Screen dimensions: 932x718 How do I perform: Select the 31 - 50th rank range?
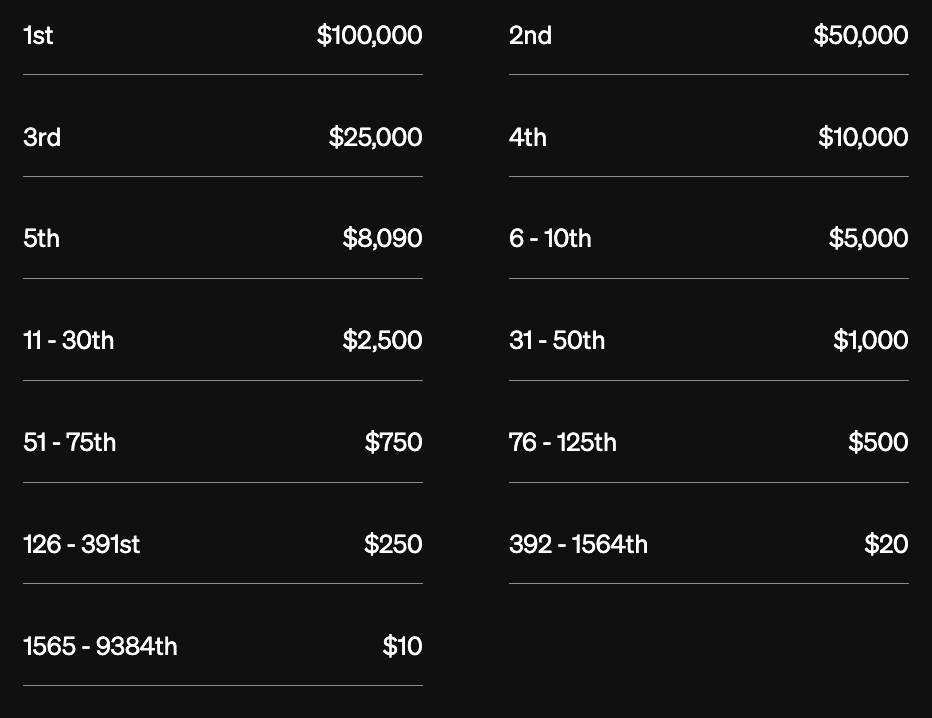(x=557, y=341)
